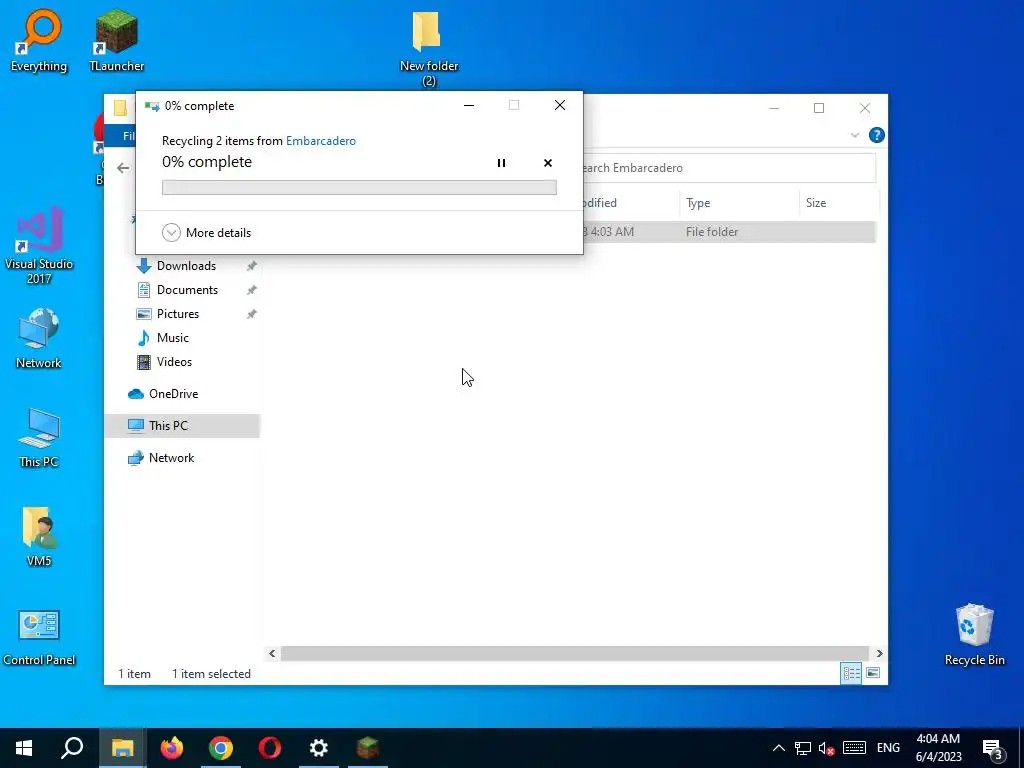This screenshot has height=768, width=1024.
Task: Open the touch keyboard tray icon
Action: [x=854, y=748]
